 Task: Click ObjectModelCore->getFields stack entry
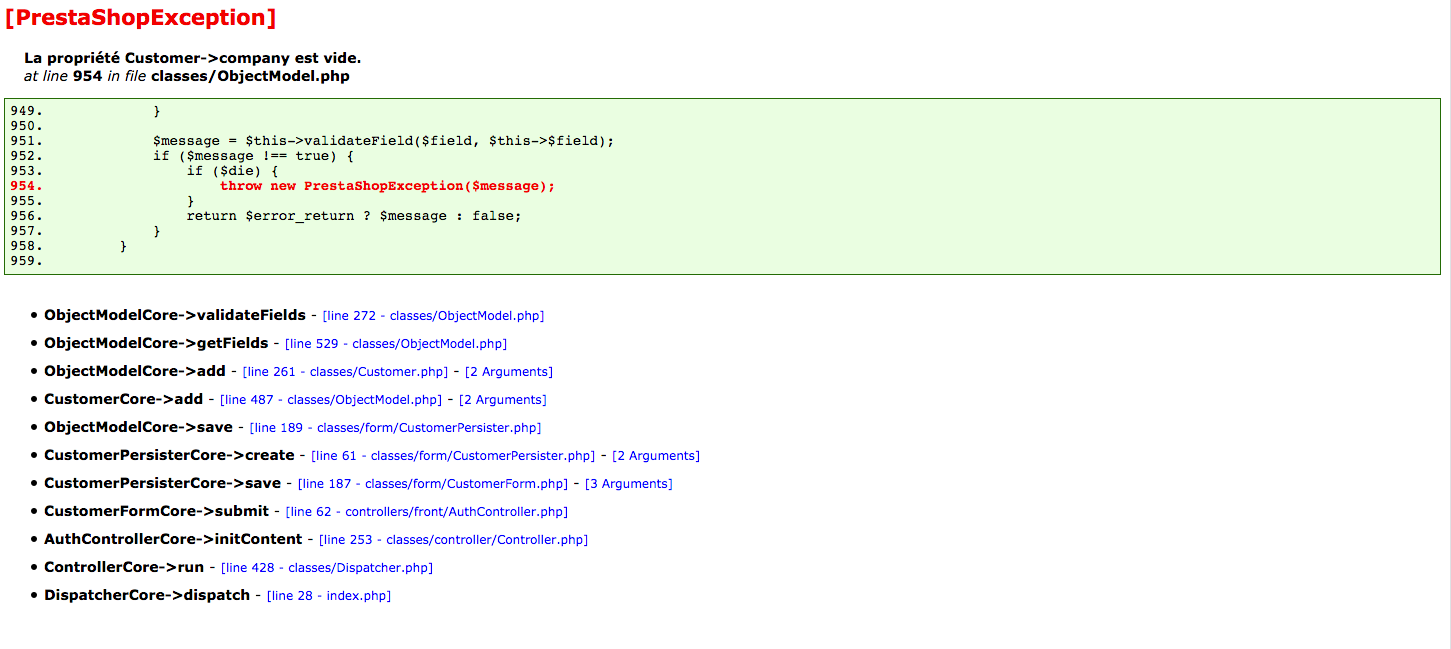(156, 343)
